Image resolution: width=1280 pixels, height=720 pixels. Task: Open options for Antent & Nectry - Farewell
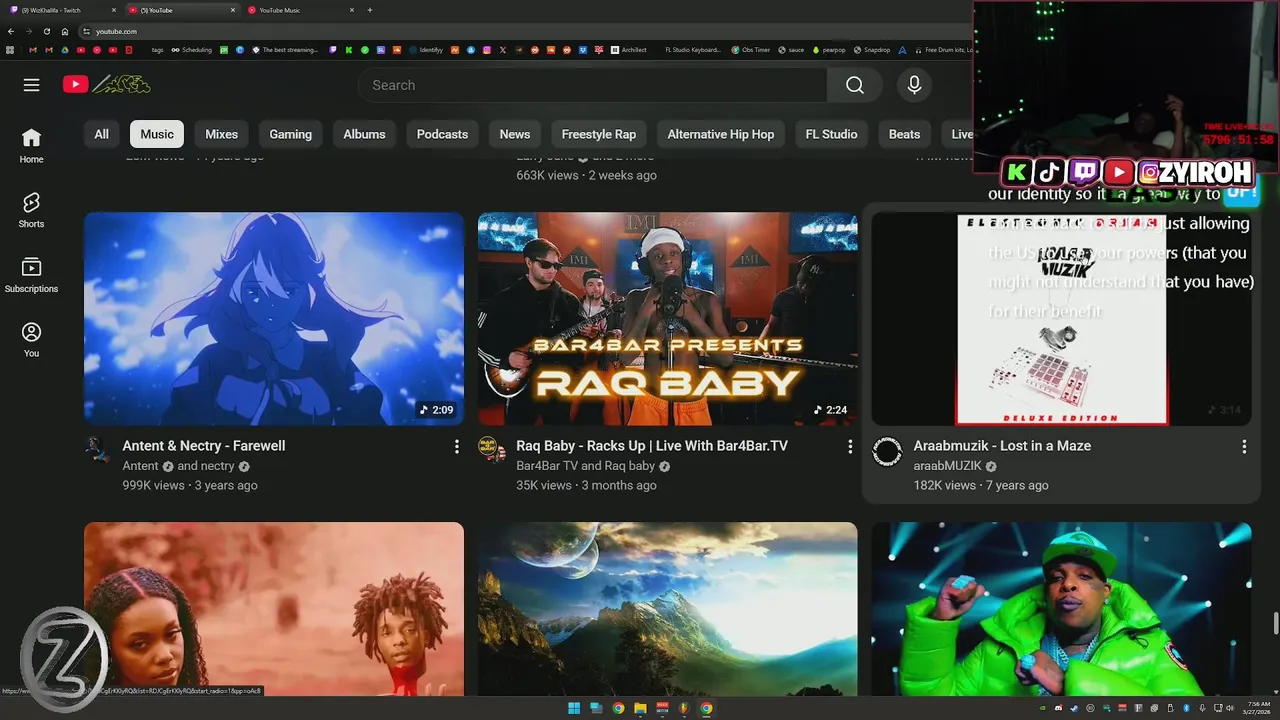tap(457, 446)
